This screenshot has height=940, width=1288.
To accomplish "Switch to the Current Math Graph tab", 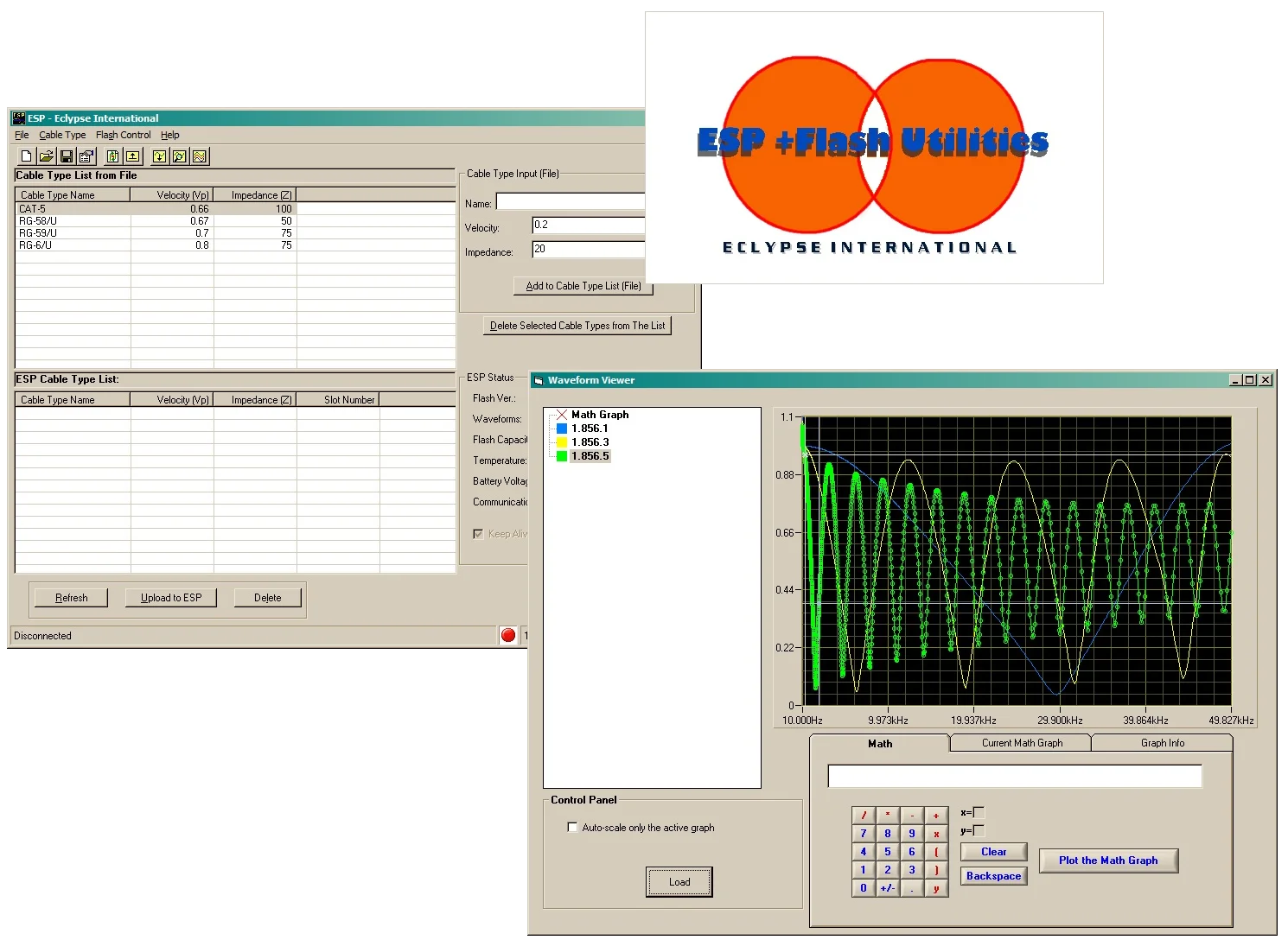I will click(x=1022, y=743).
